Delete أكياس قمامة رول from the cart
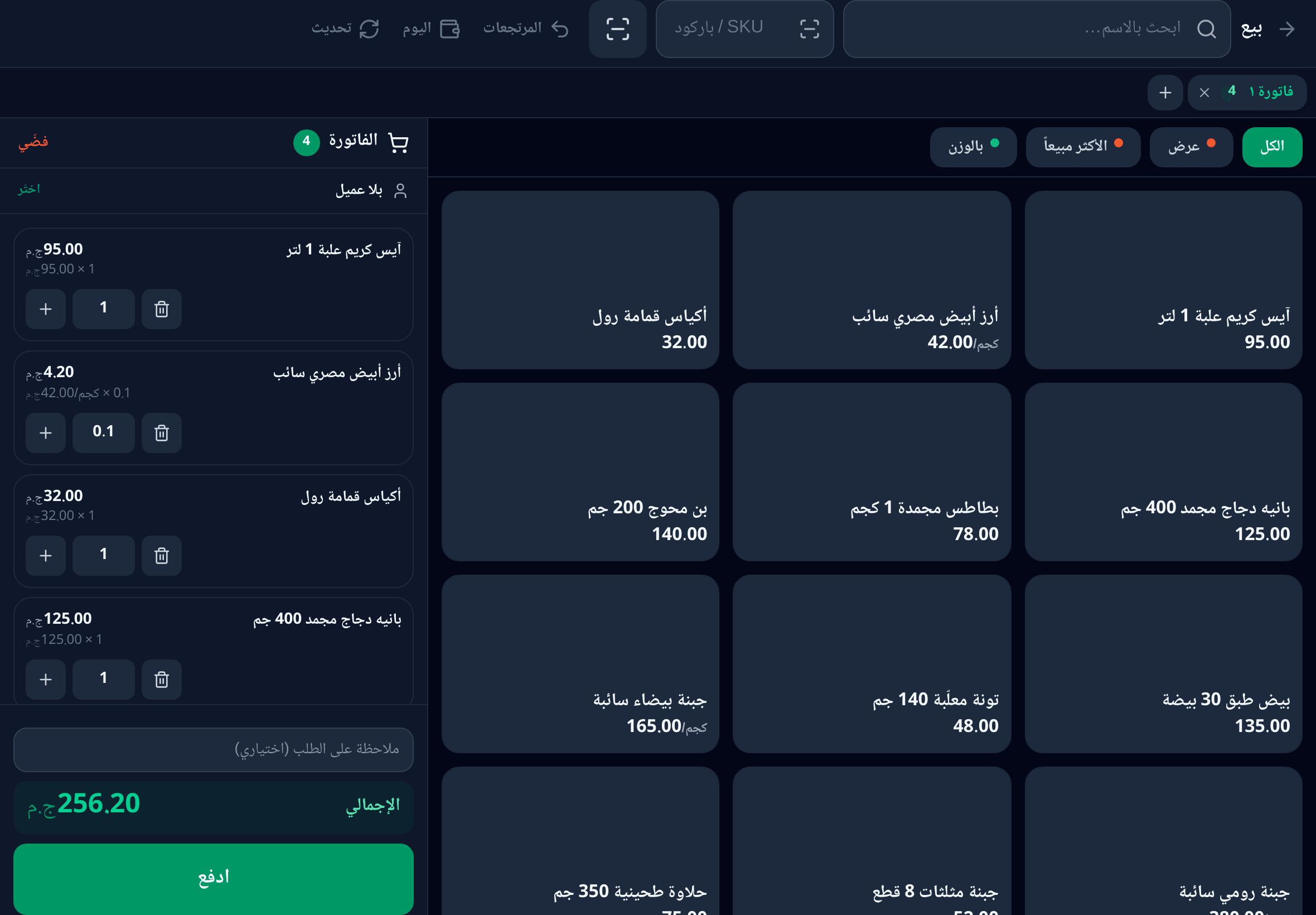Screen dimensions: 1316x915 (162, 556)
